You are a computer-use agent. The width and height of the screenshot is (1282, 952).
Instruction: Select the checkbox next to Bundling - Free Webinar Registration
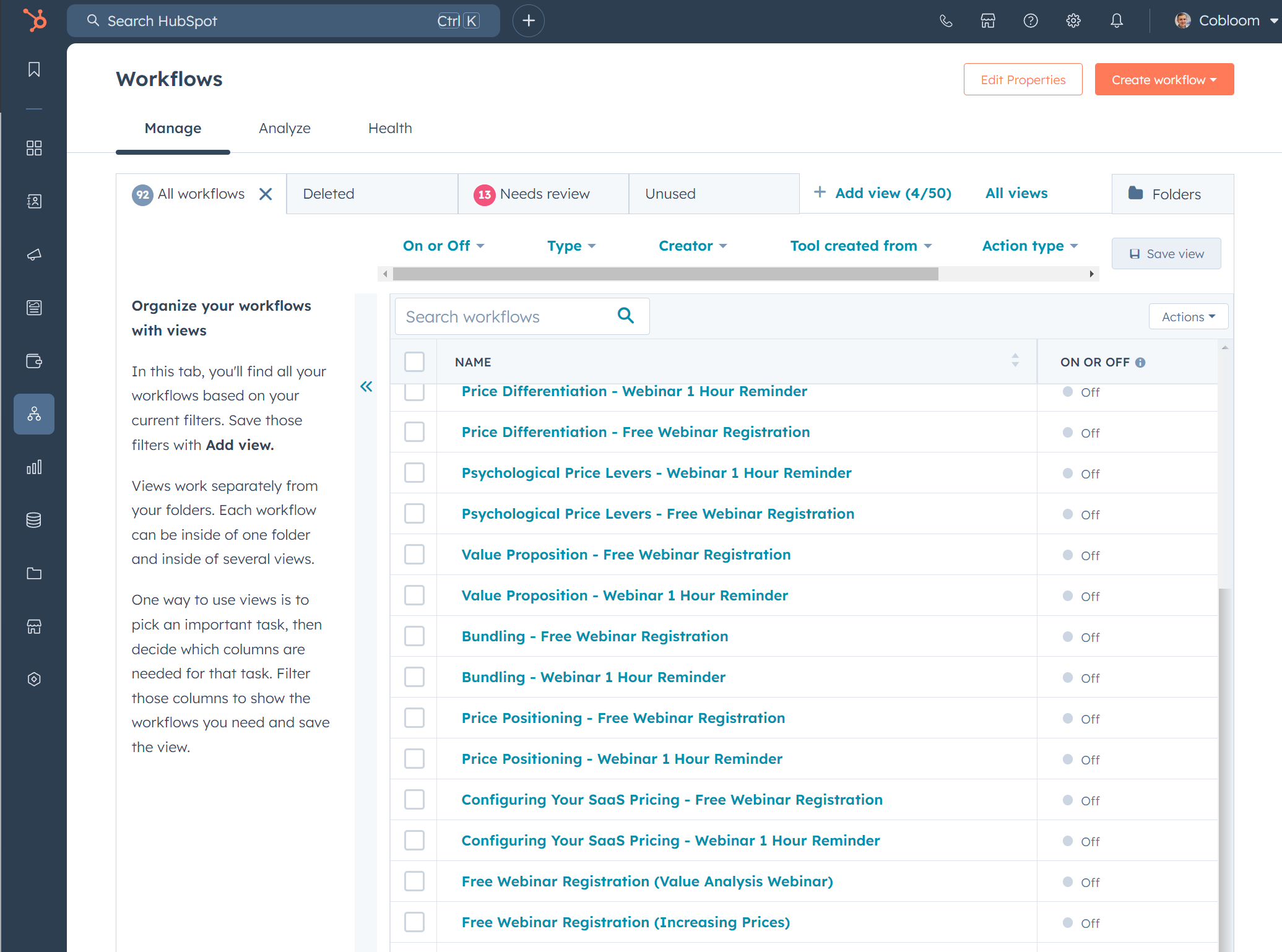pos(414,636)
